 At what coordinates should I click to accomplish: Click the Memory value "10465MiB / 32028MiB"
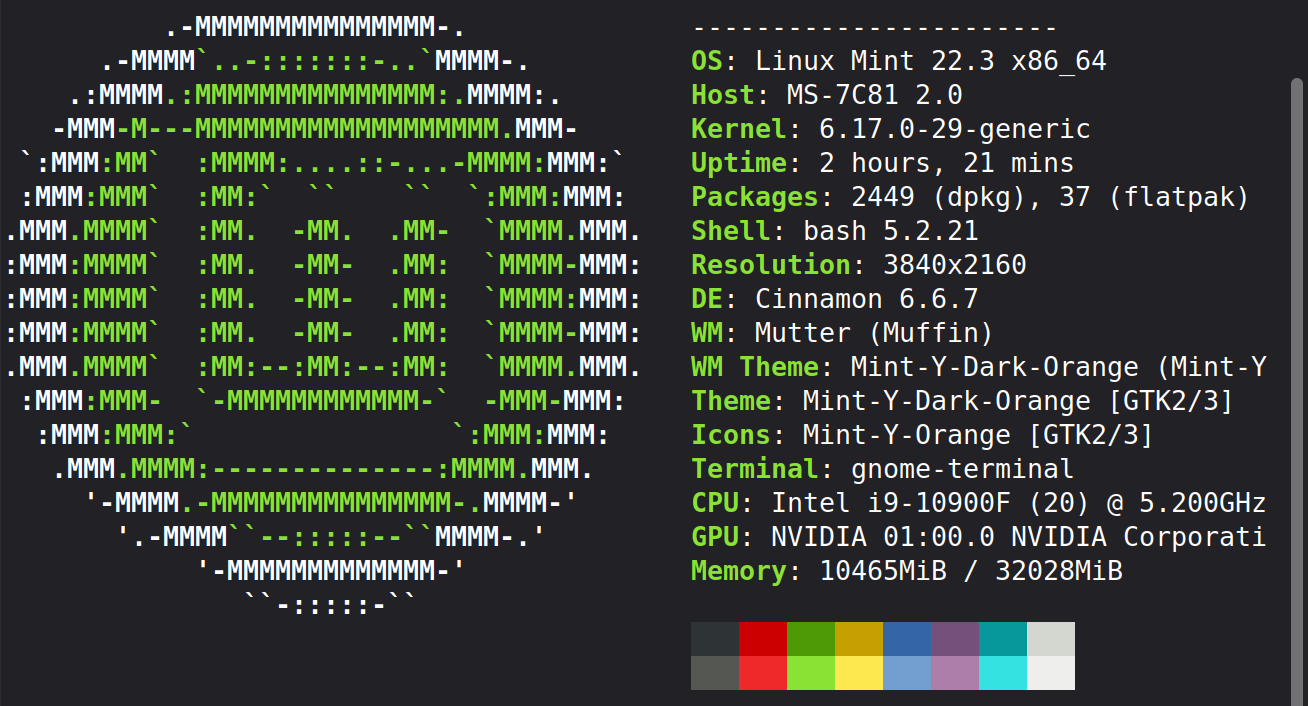[x=971, y=572]
